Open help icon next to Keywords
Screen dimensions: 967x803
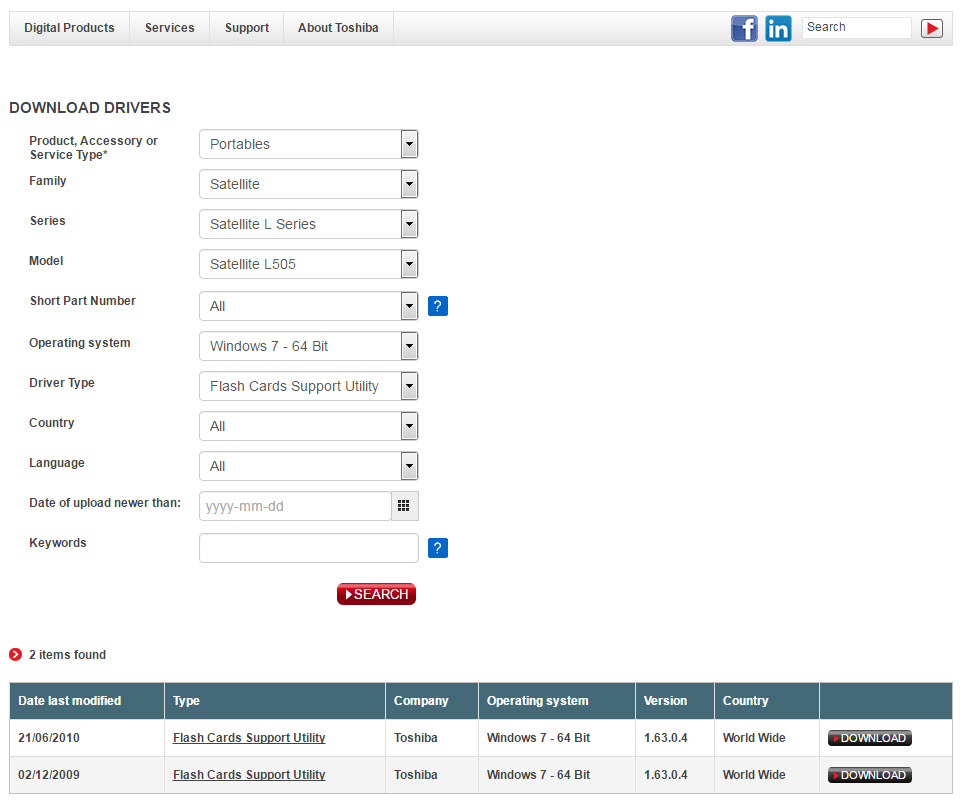[437, 548]
